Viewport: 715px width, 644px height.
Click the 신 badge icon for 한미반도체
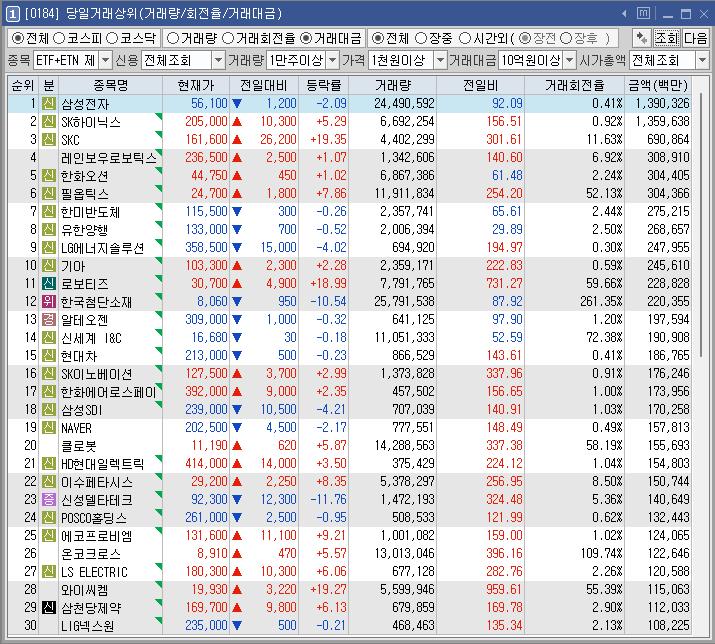pyautogui.click(x=49, y=212)
